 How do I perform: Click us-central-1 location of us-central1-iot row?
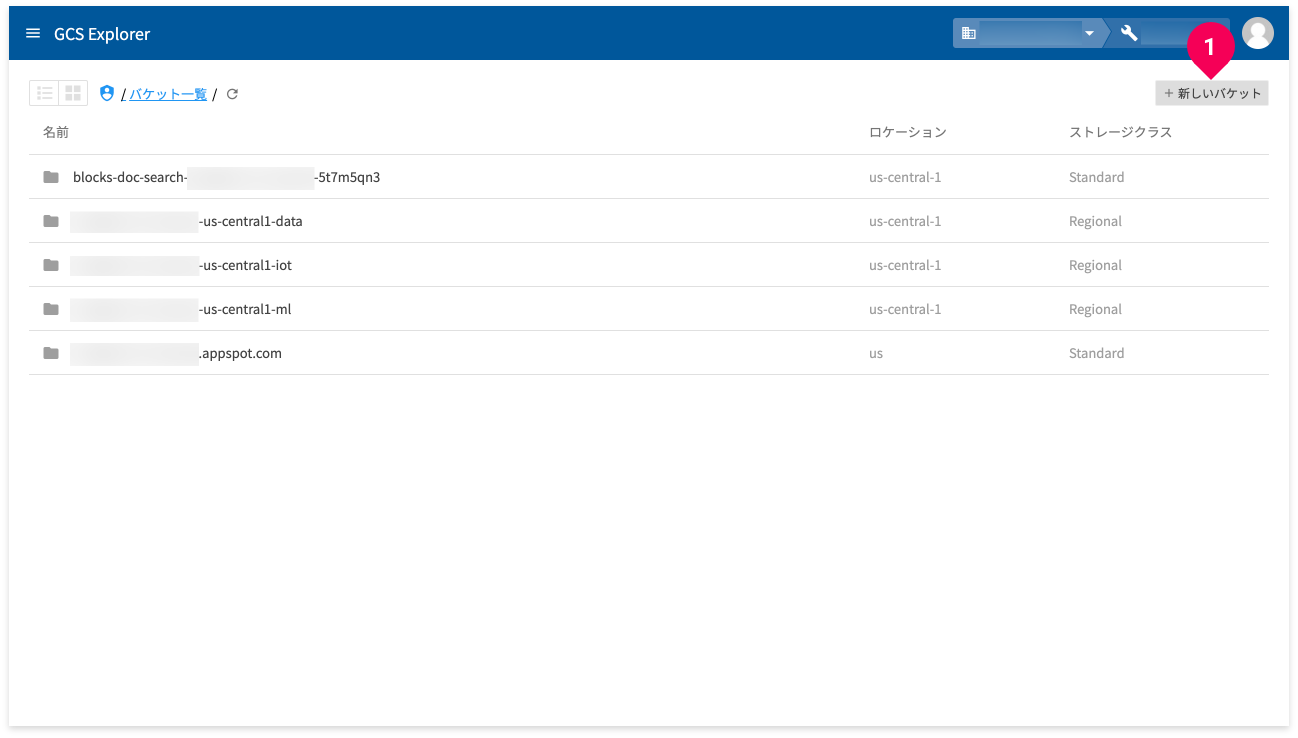coord(905,265)
